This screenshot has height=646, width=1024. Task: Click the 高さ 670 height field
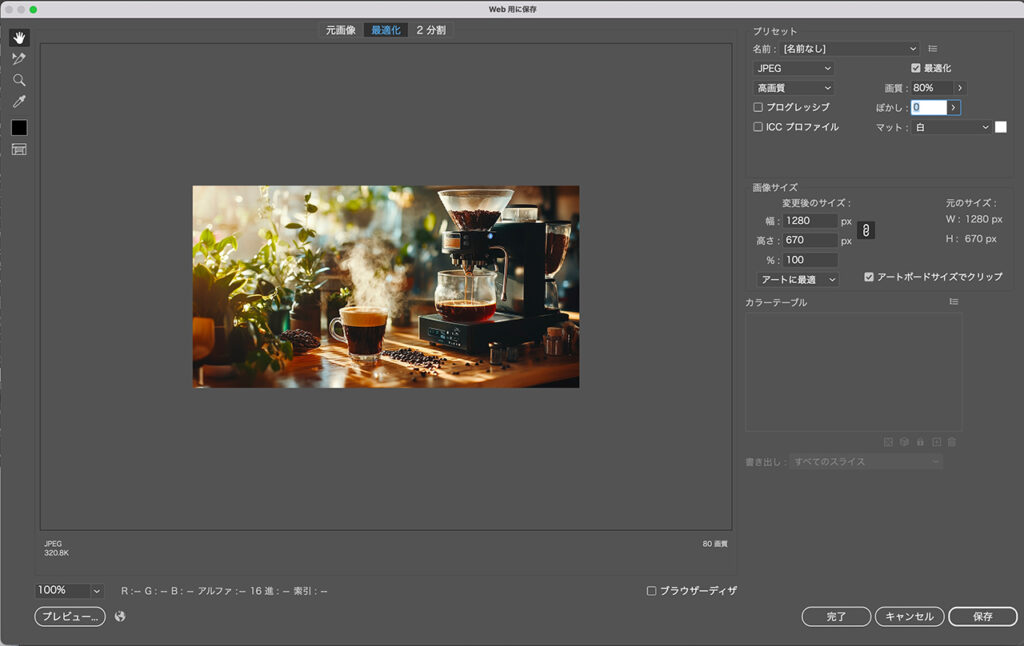point(810,240)
